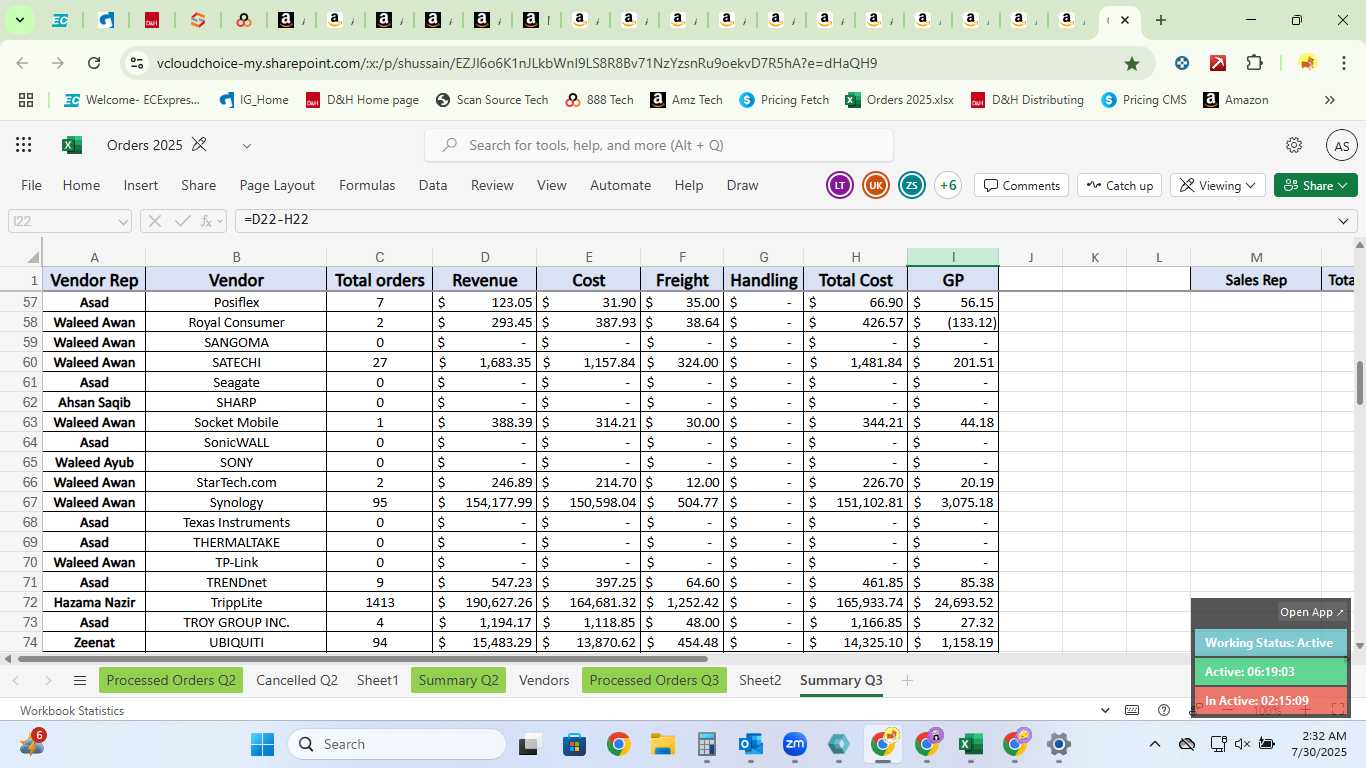The width and height of the screenshot is (1366, 768).
Task: Open the all sheets list icon
Action: point(80,681)
